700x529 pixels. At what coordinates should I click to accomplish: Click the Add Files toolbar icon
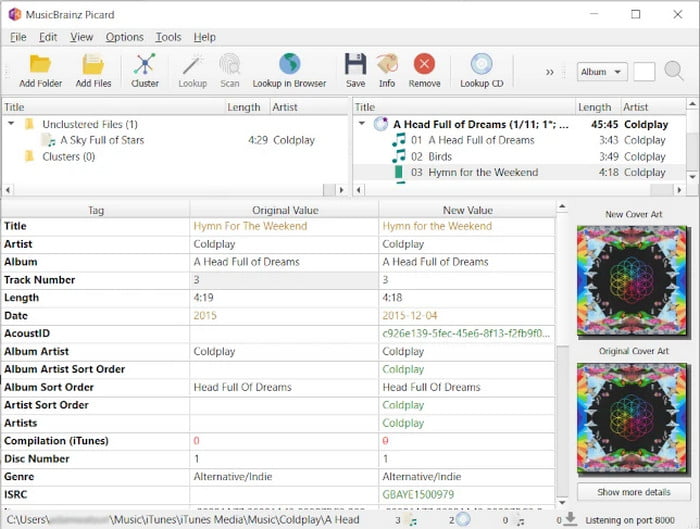point(93,67)
